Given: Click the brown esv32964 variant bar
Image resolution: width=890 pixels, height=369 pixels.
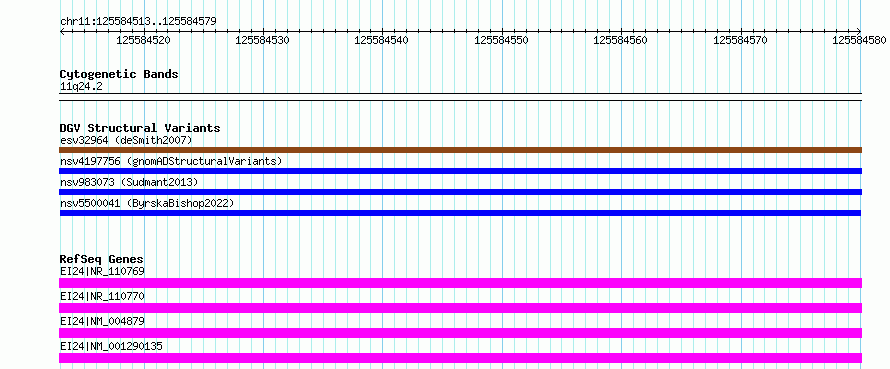Looking at the screenshot, I should pos(460,150).
